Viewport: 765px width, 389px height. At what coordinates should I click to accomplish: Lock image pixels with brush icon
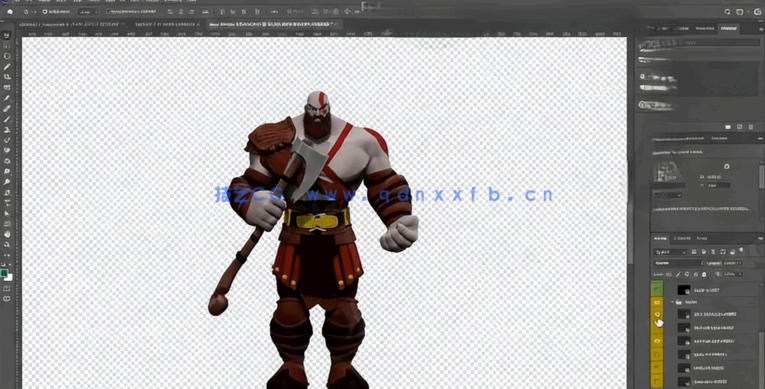click(x=678, y=275)
